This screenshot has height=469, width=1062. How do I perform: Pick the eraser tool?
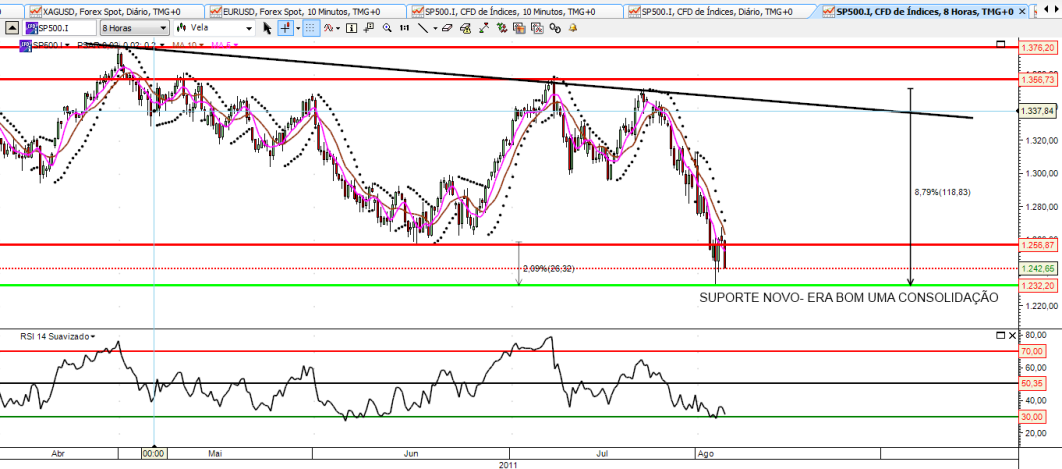448,28
